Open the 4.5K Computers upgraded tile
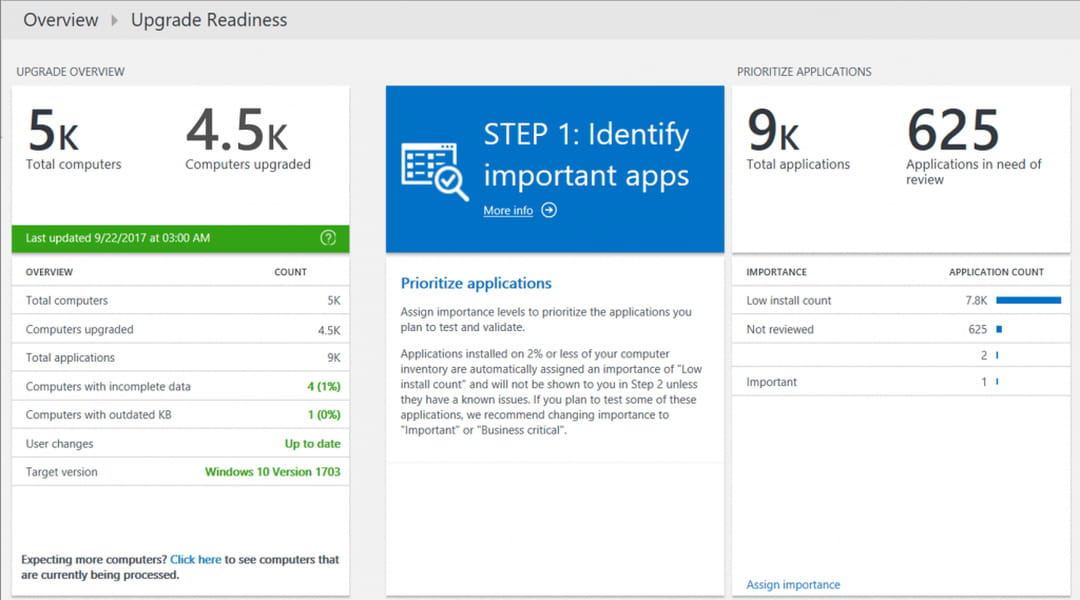Viewport: 1080px width, 600px height. pyautogui.click(x=248, y=138)
